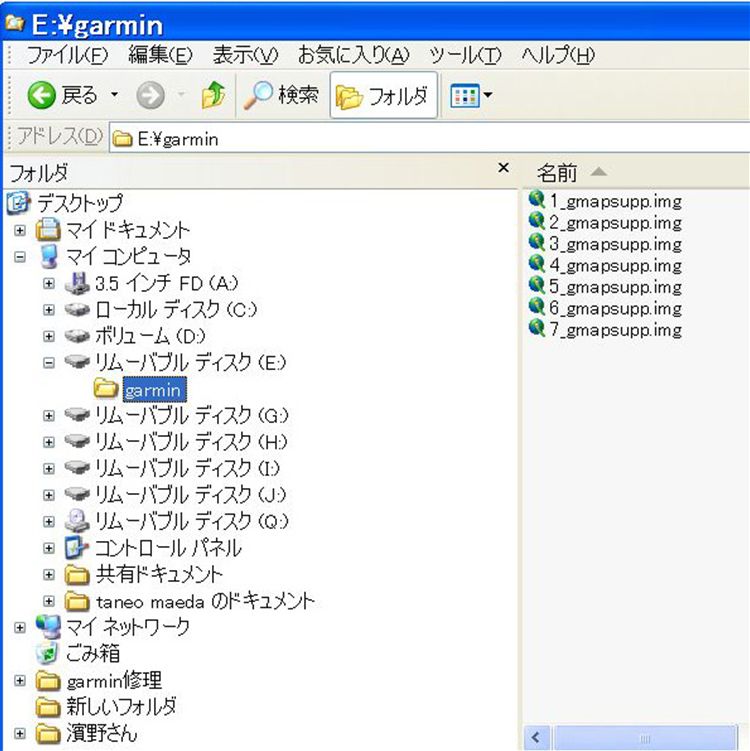The image size is (750, 751).
Task: Click the ローカル ディスク (C:) drive icon
Action: [x=77, y=309]
